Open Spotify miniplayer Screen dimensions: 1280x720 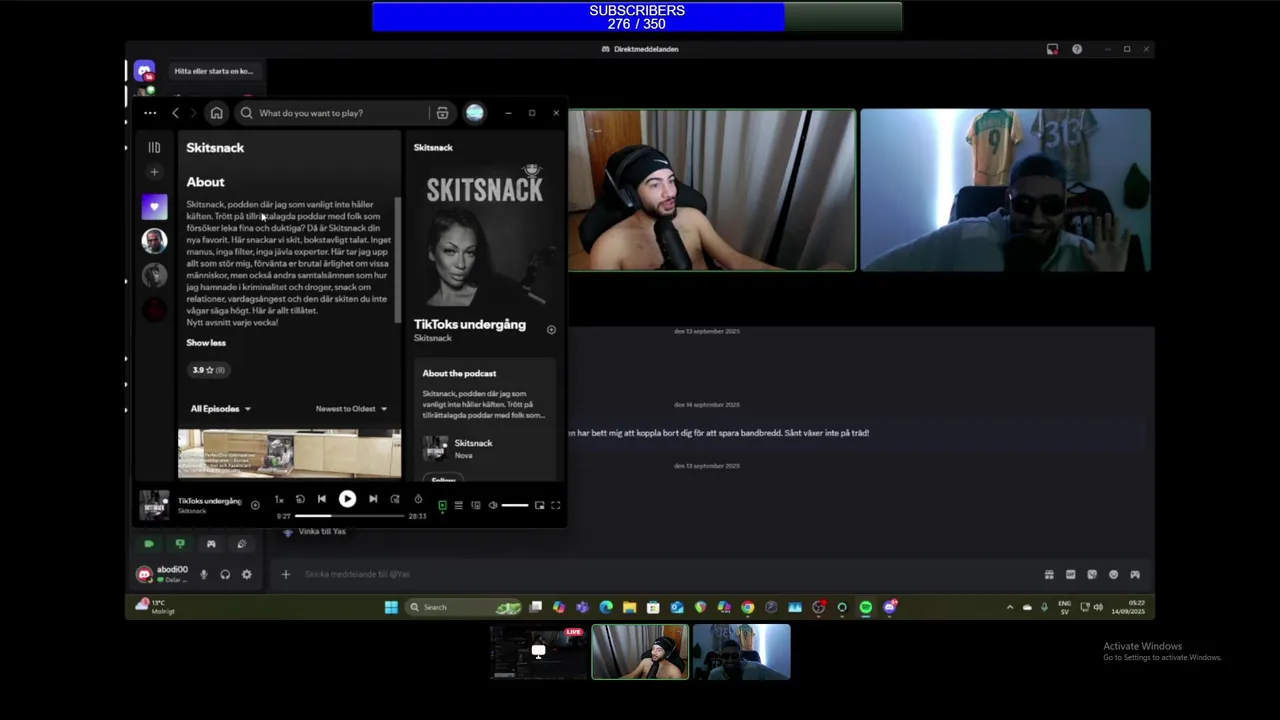pos(539,505)
